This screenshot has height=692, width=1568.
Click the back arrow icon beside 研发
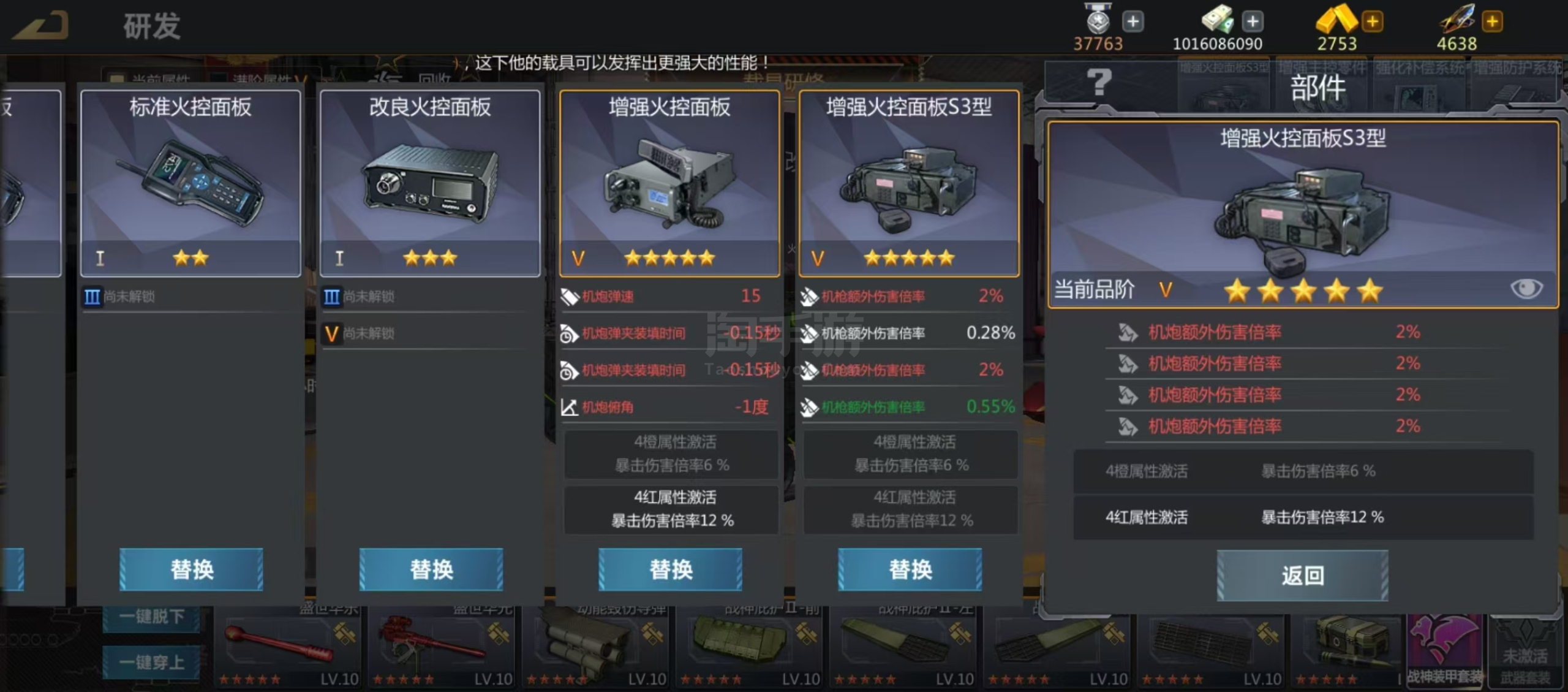click(40, 26)
